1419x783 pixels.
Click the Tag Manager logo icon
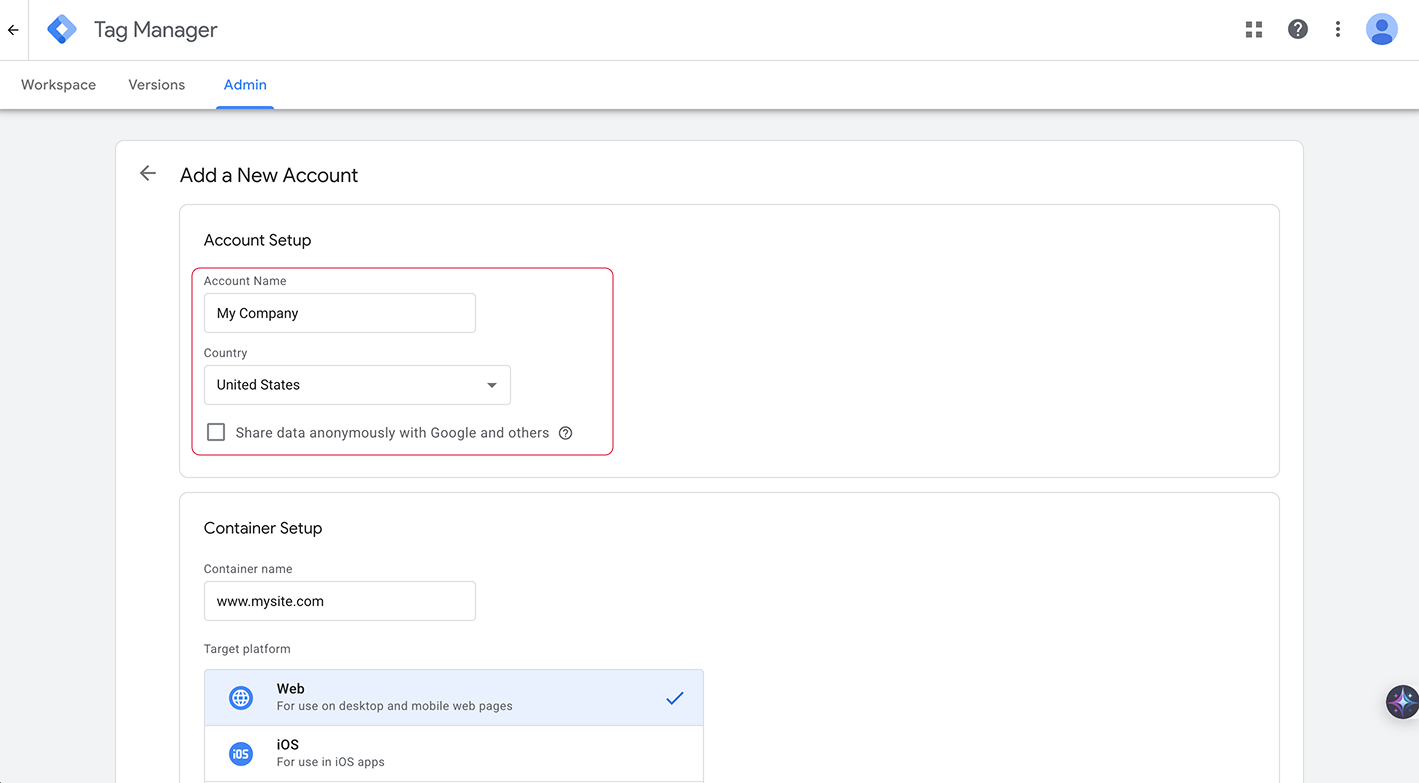62,30
